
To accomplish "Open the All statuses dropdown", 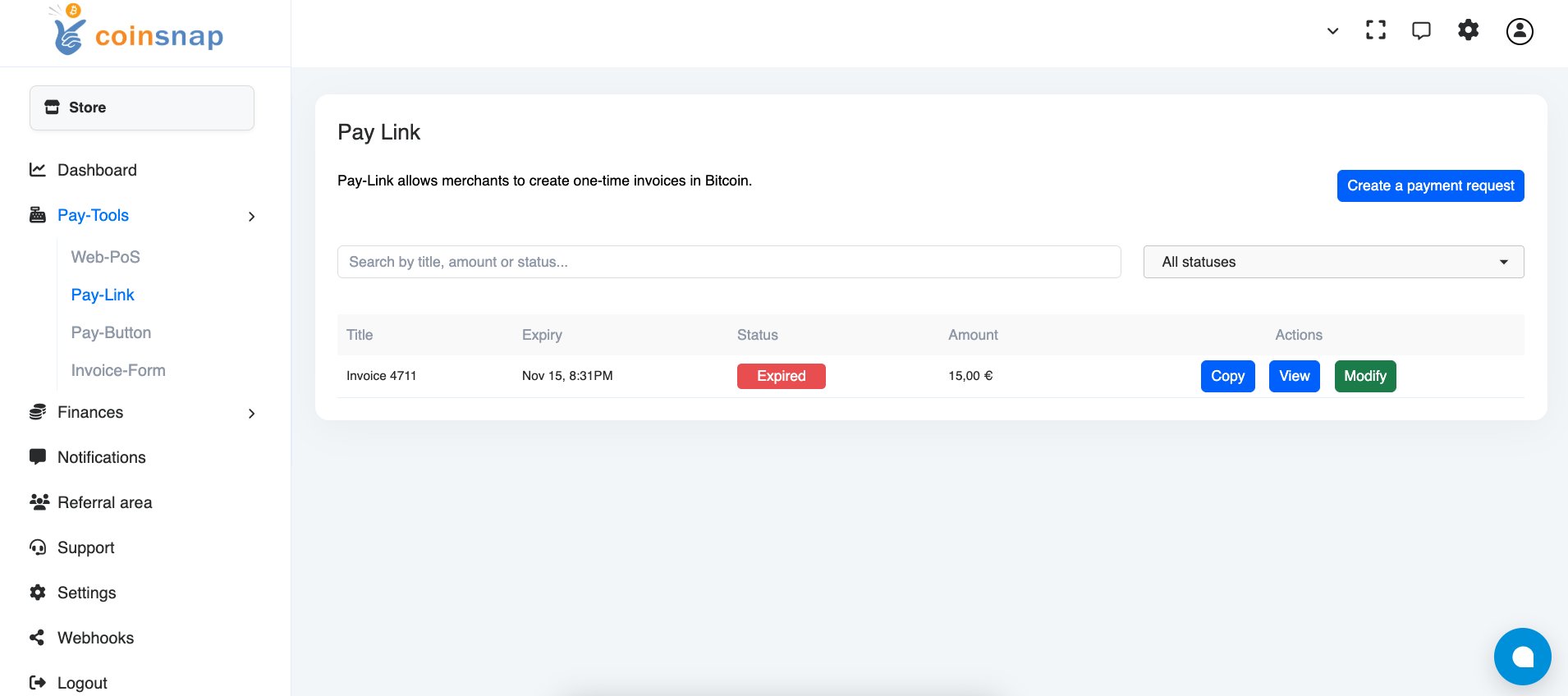I will (x=1333, y=262).
